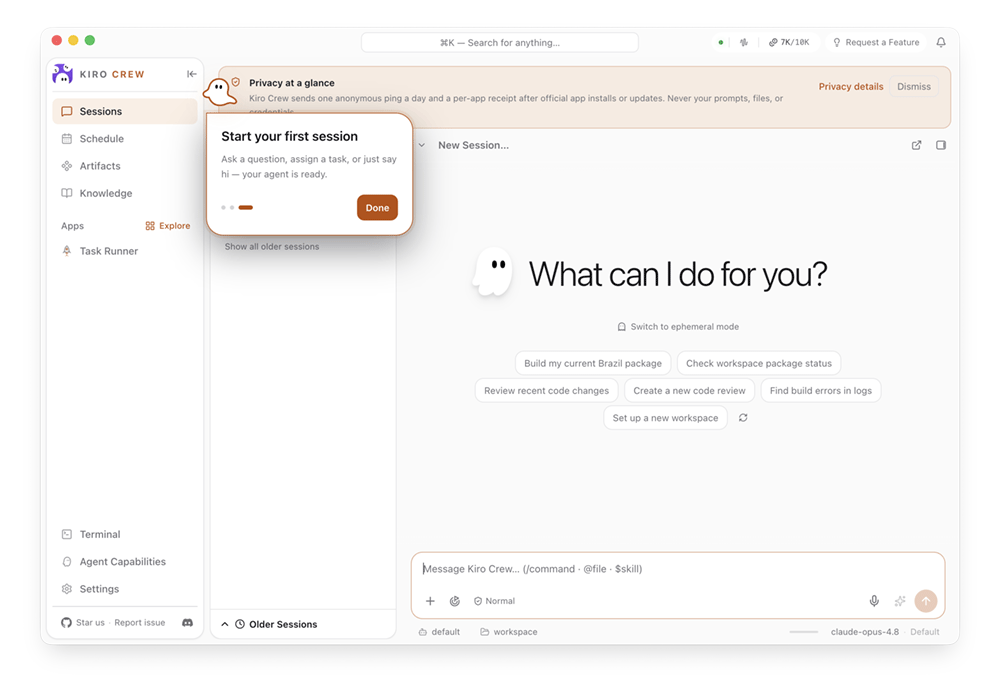The width and height of the screenshot is (1000, 698).
Task: Click the message Kiro Crew input field
Action: 677,569
